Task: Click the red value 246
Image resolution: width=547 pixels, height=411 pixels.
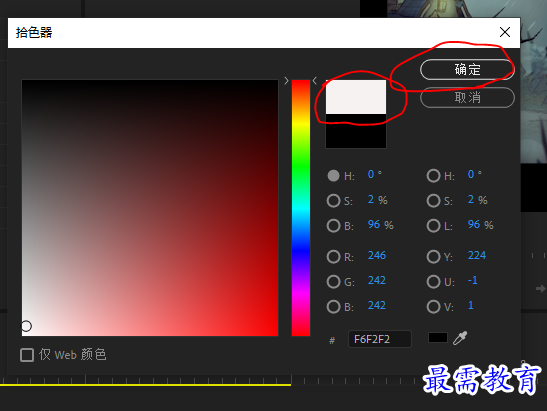Action: [377, 255]
